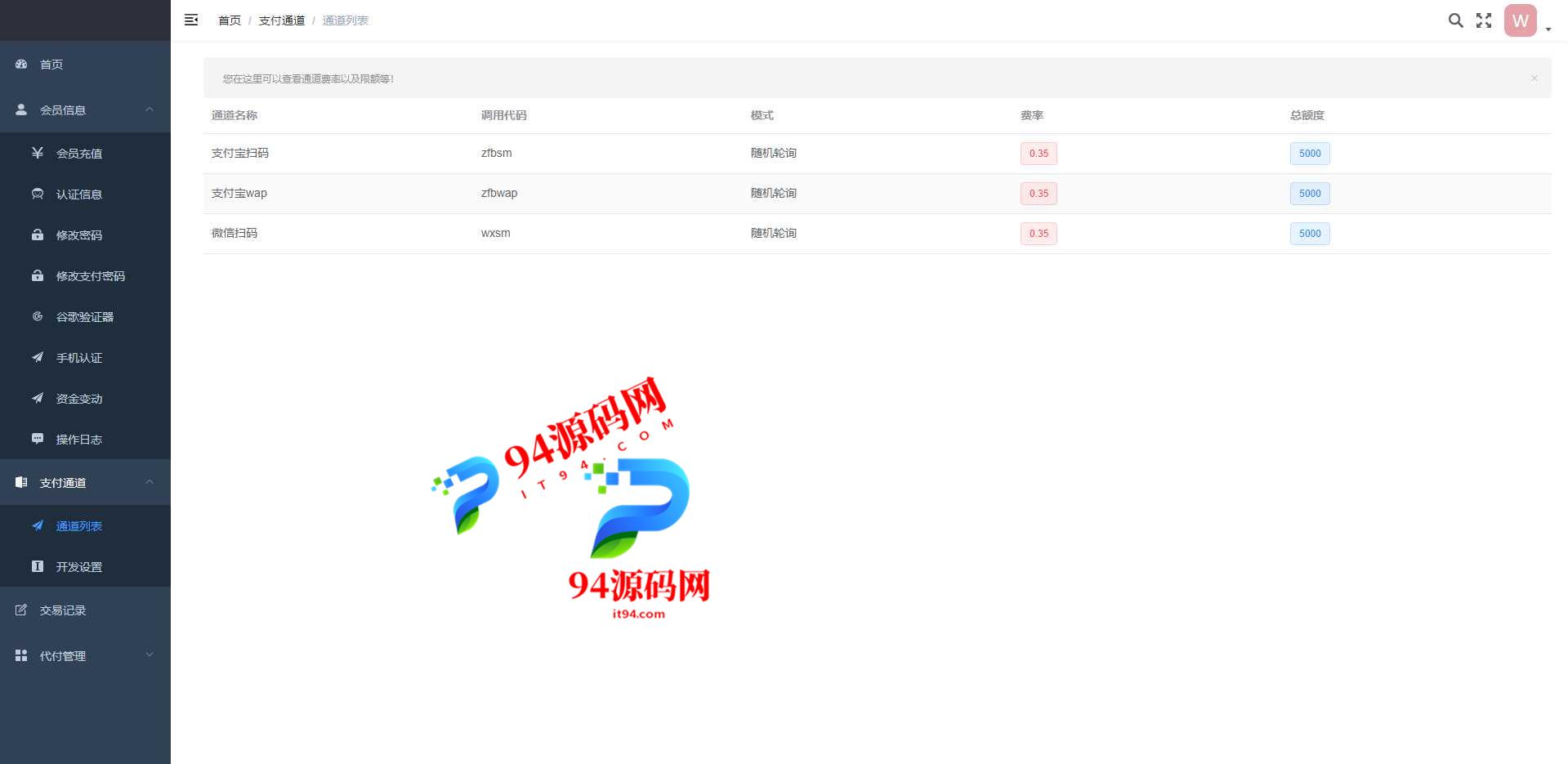Collapse the 支付通道 menu chevron
This screenshot has width=1568, height=764.
pyautogui.click(x=150, y=481)
